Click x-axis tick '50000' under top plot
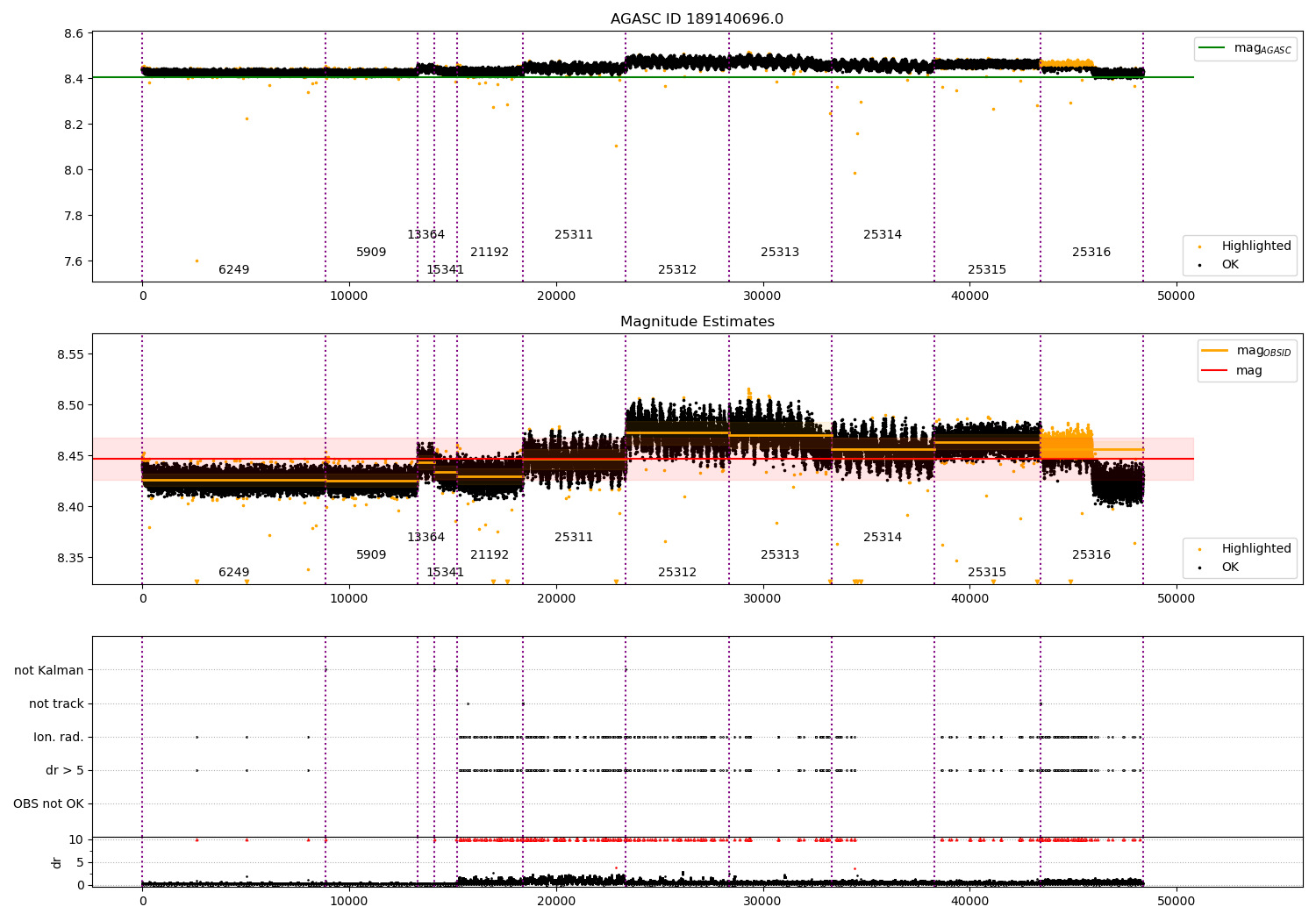Image resolution: width=1316 pixels, height=921 pixels. click(1176, 296)
